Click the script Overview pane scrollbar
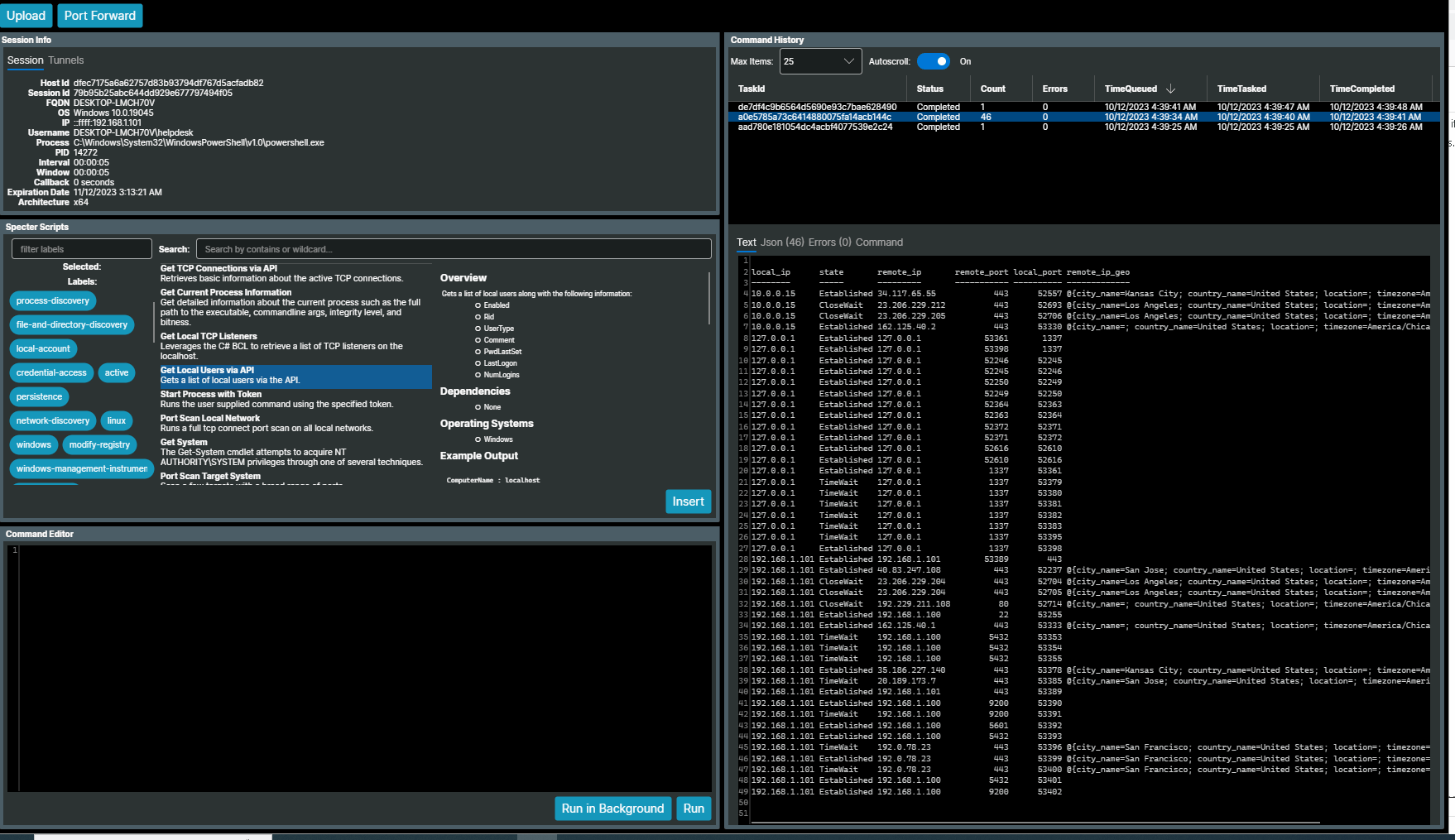This screenshot has width=1455, height=840. point(709,298)
